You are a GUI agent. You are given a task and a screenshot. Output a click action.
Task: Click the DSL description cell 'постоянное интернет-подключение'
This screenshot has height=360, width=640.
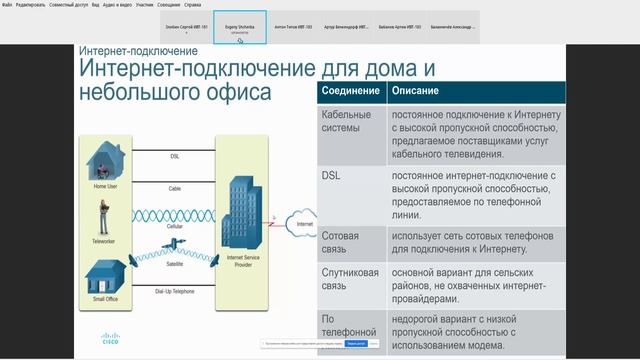coord(476,196)
